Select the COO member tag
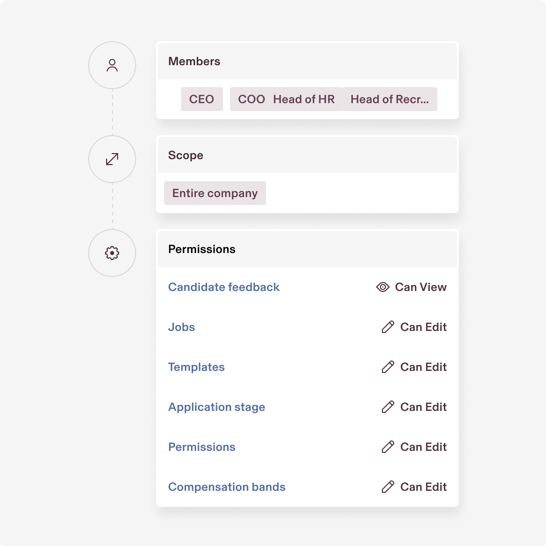Viewport: 546px width, 546px height. 251,99
